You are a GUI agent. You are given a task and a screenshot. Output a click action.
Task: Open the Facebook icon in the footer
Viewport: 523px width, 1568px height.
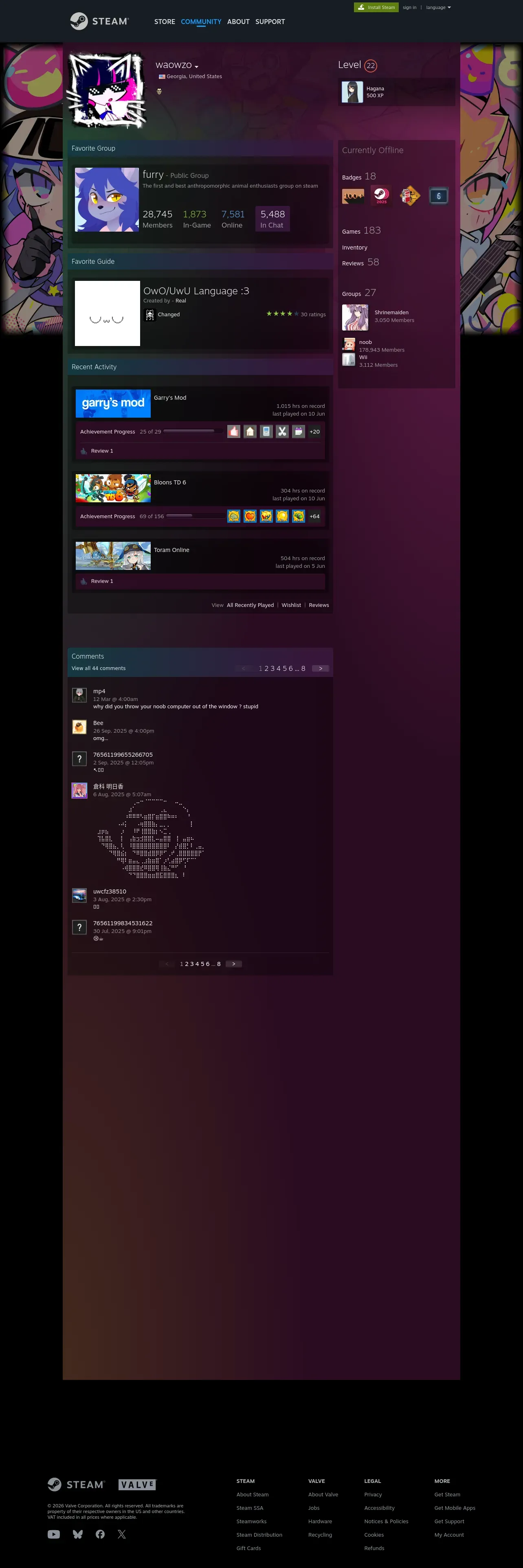click(100, 1535)
